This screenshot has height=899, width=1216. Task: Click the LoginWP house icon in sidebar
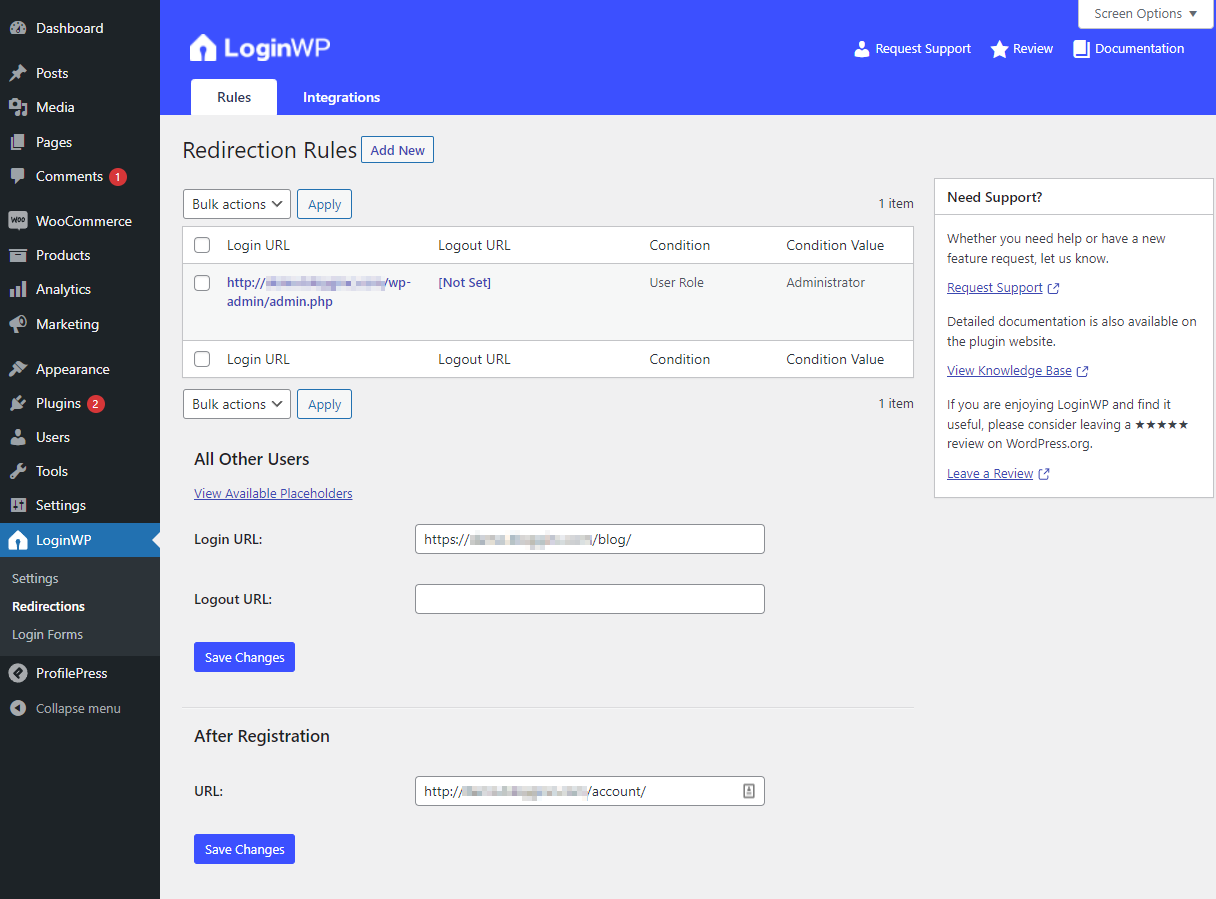click(x=18, y=540)
